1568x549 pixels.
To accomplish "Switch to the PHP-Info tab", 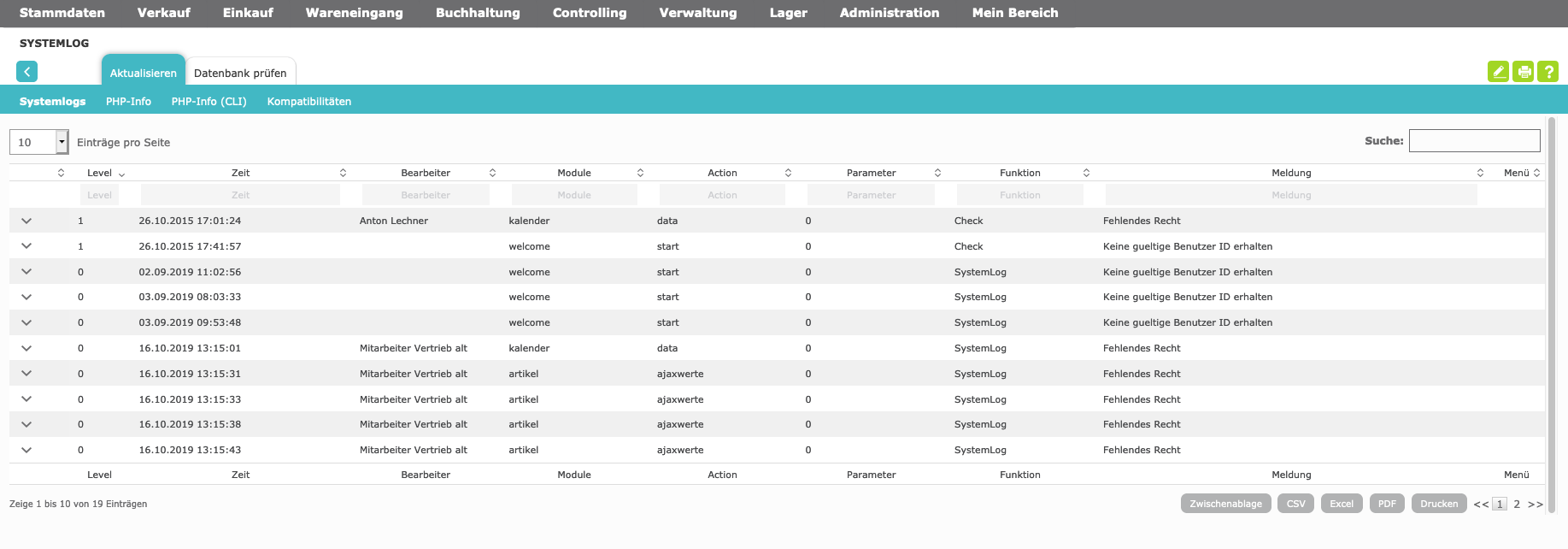I will [128, 101].
